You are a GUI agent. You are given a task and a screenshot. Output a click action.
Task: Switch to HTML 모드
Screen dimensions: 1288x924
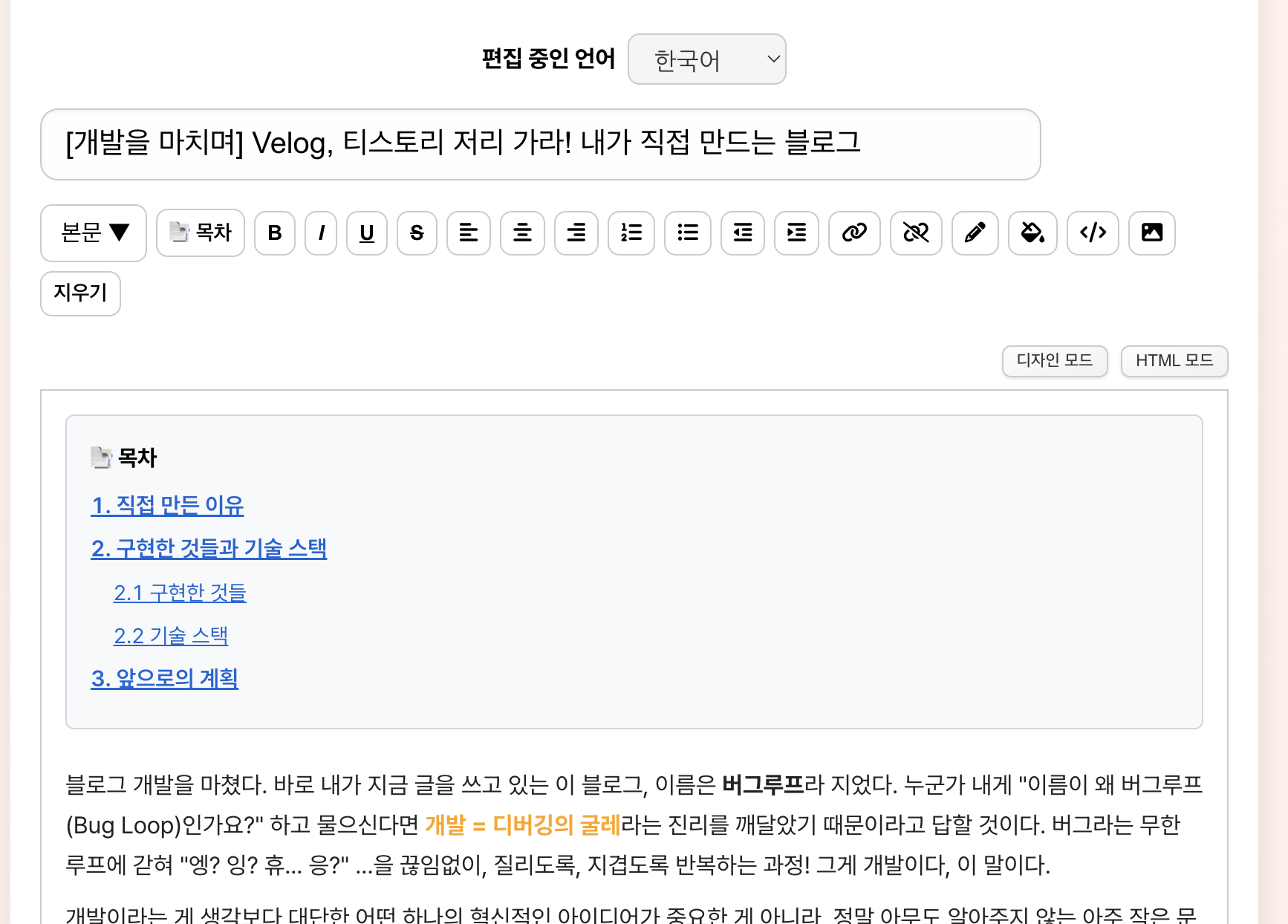[1174, 362]
